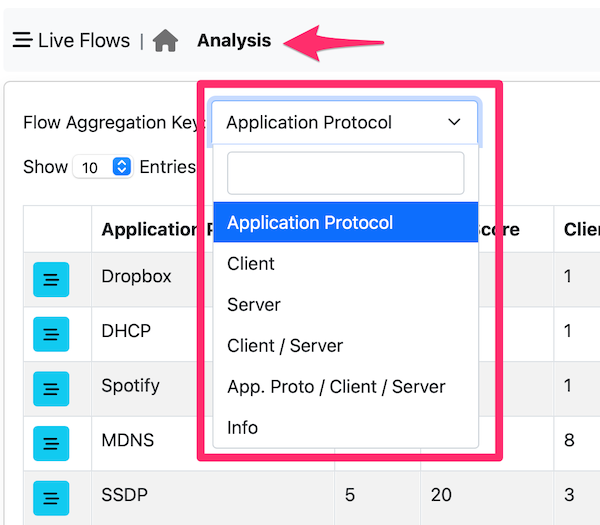Screen dimensions: 600x525
Task: Go to the home icon
Action: [165, 41]
